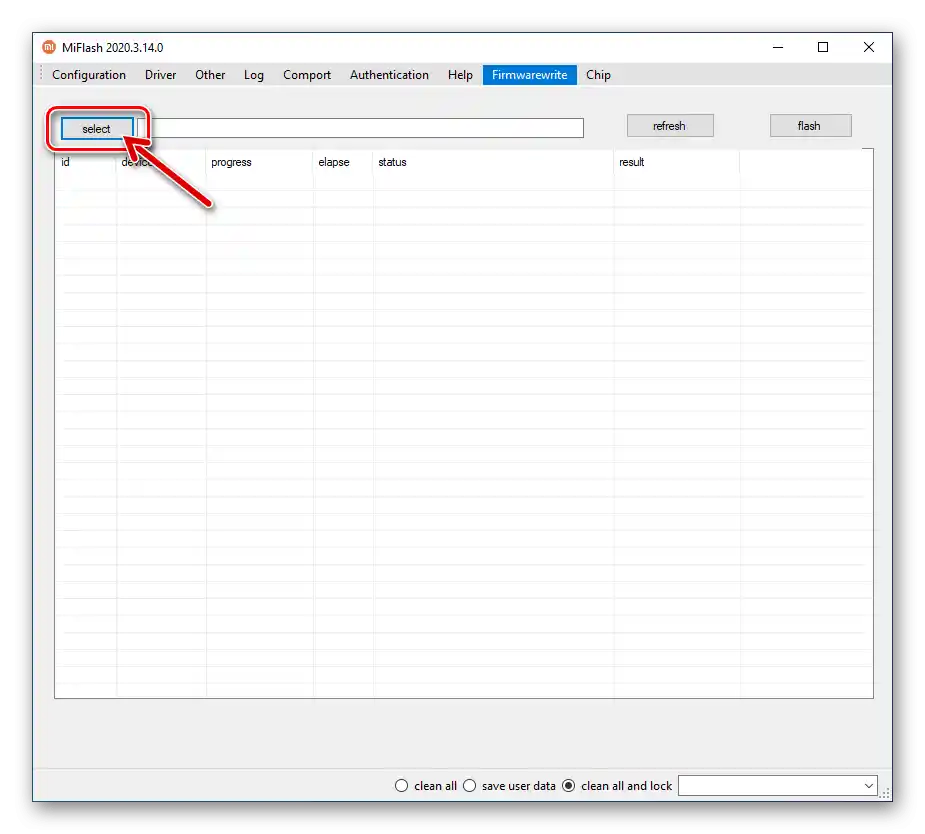Open the Firmwarewrite menu
925x834 pixels.
coord(530,75)
